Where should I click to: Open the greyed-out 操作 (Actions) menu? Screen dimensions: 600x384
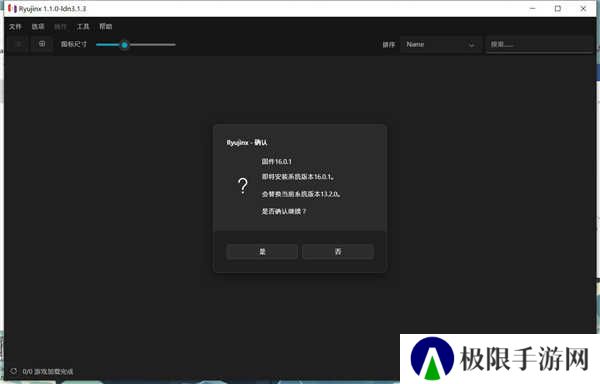point(60,27)
